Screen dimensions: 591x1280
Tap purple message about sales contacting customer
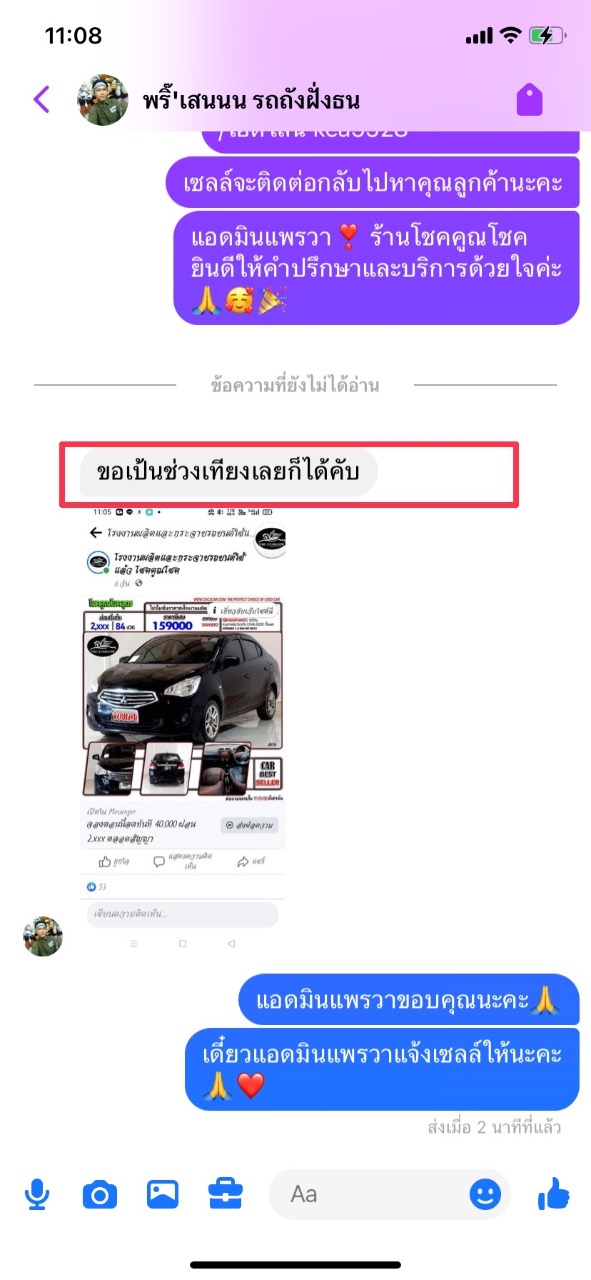pyautogui.click(x=372, y=183)
